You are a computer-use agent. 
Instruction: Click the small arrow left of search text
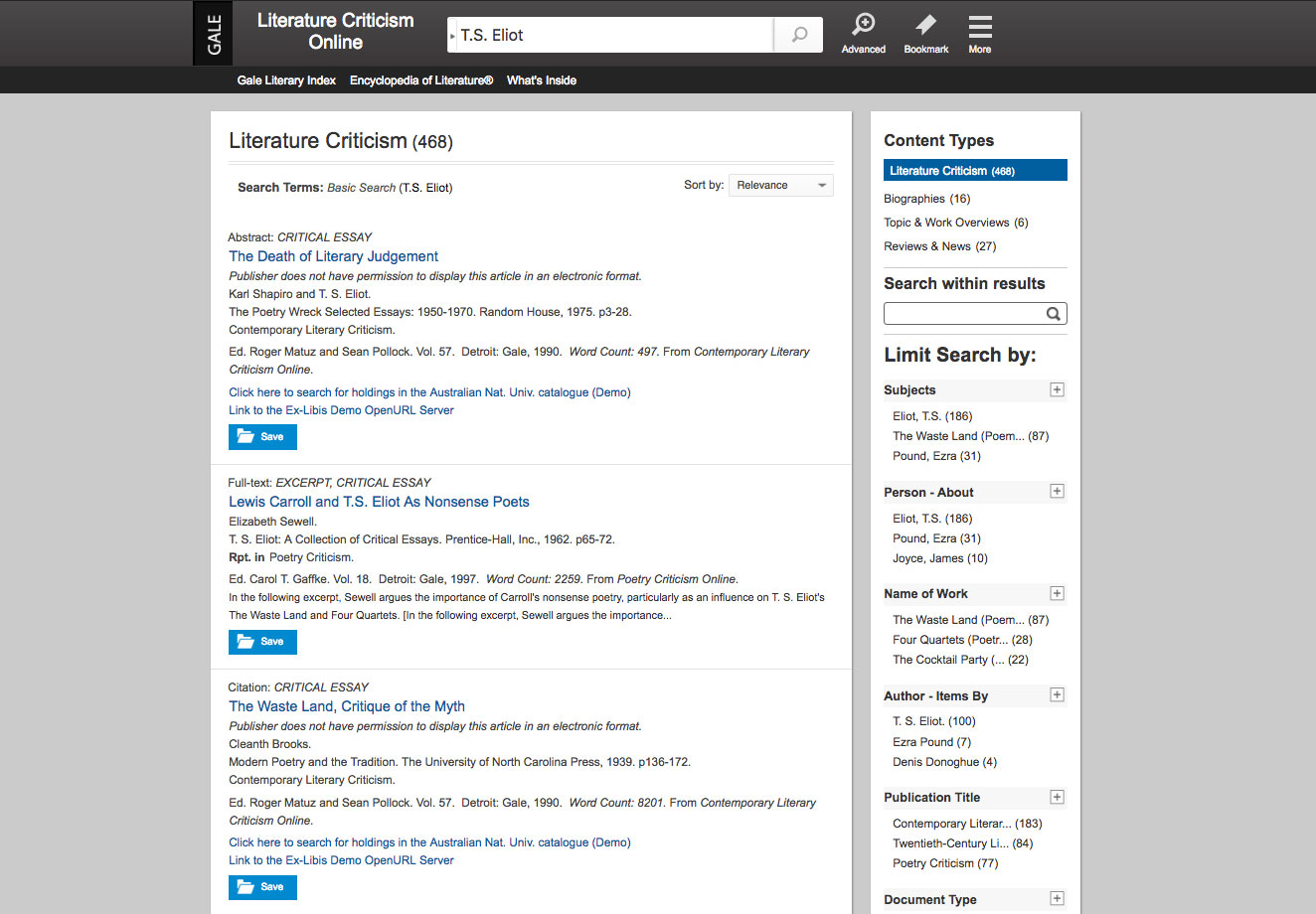(x=452, y=36)
